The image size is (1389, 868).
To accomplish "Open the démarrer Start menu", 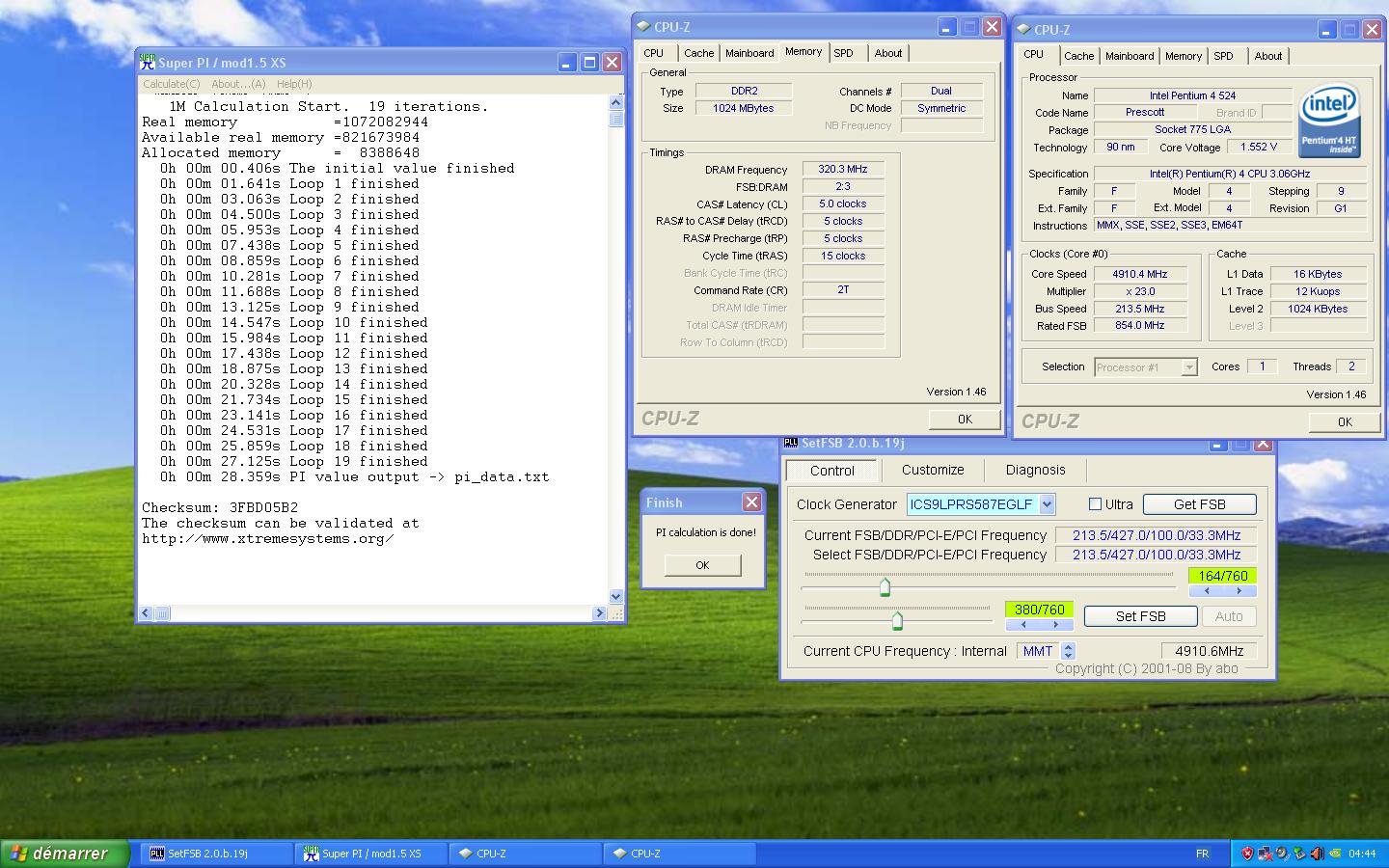I will coord(65,854).
